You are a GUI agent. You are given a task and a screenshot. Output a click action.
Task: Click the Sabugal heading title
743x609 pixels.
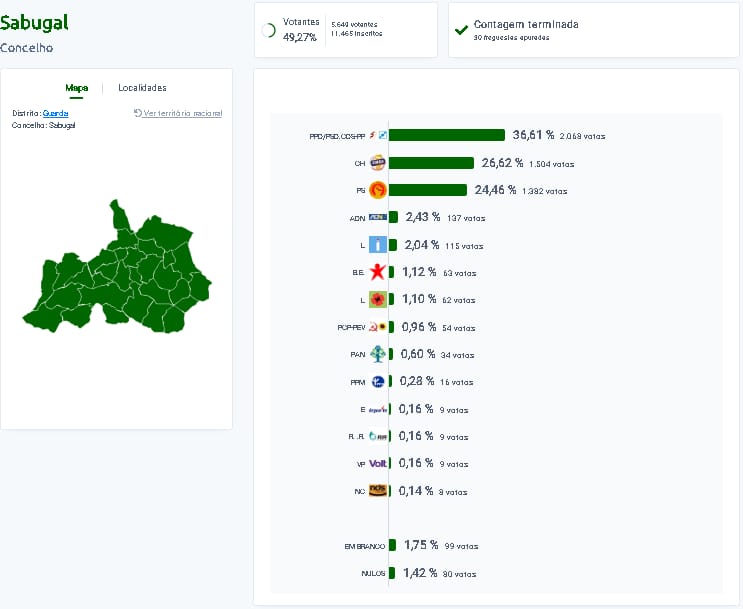point(34,23)
